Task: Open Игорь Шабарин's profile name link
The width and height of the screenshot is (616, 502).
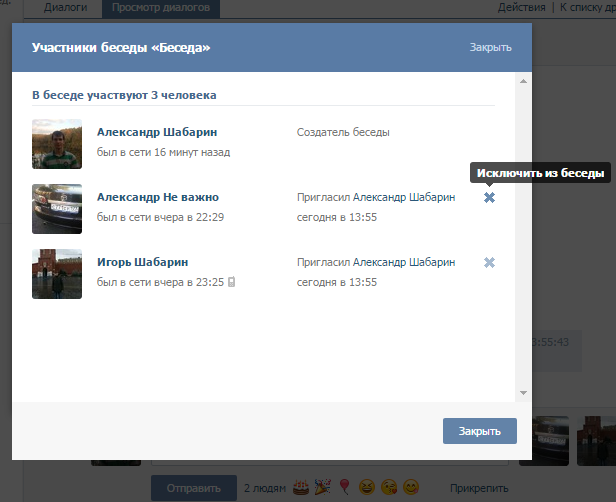Action: pyautogui.click(x=142, y=262)
